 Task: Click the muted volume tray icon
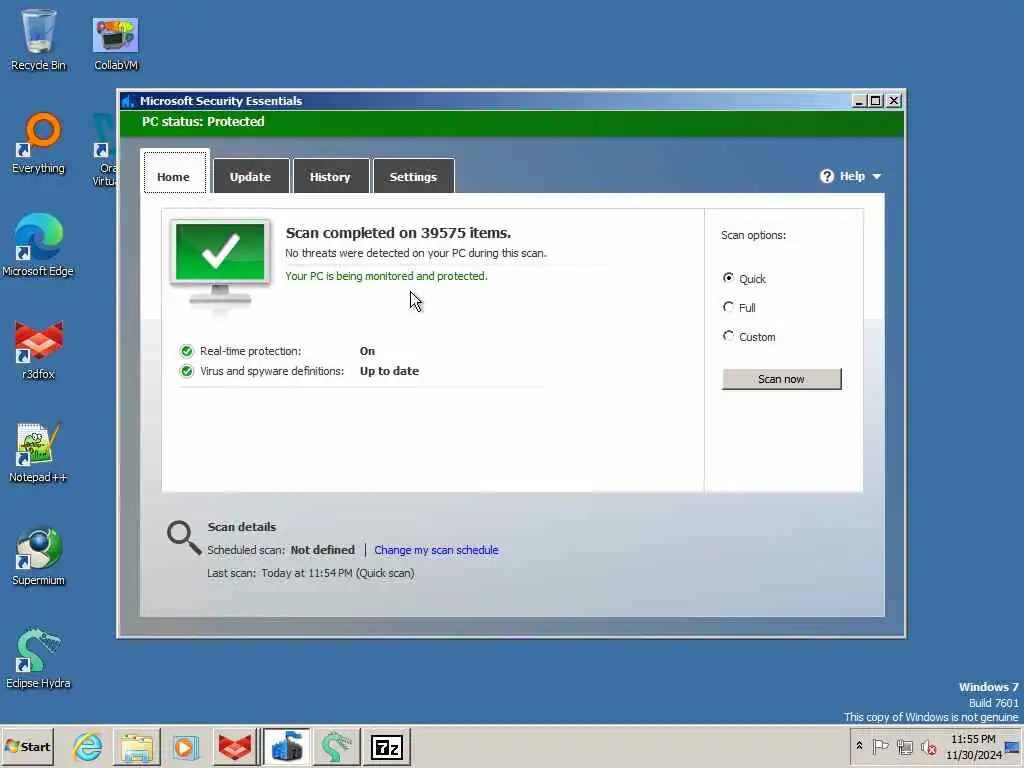[928, 746]
